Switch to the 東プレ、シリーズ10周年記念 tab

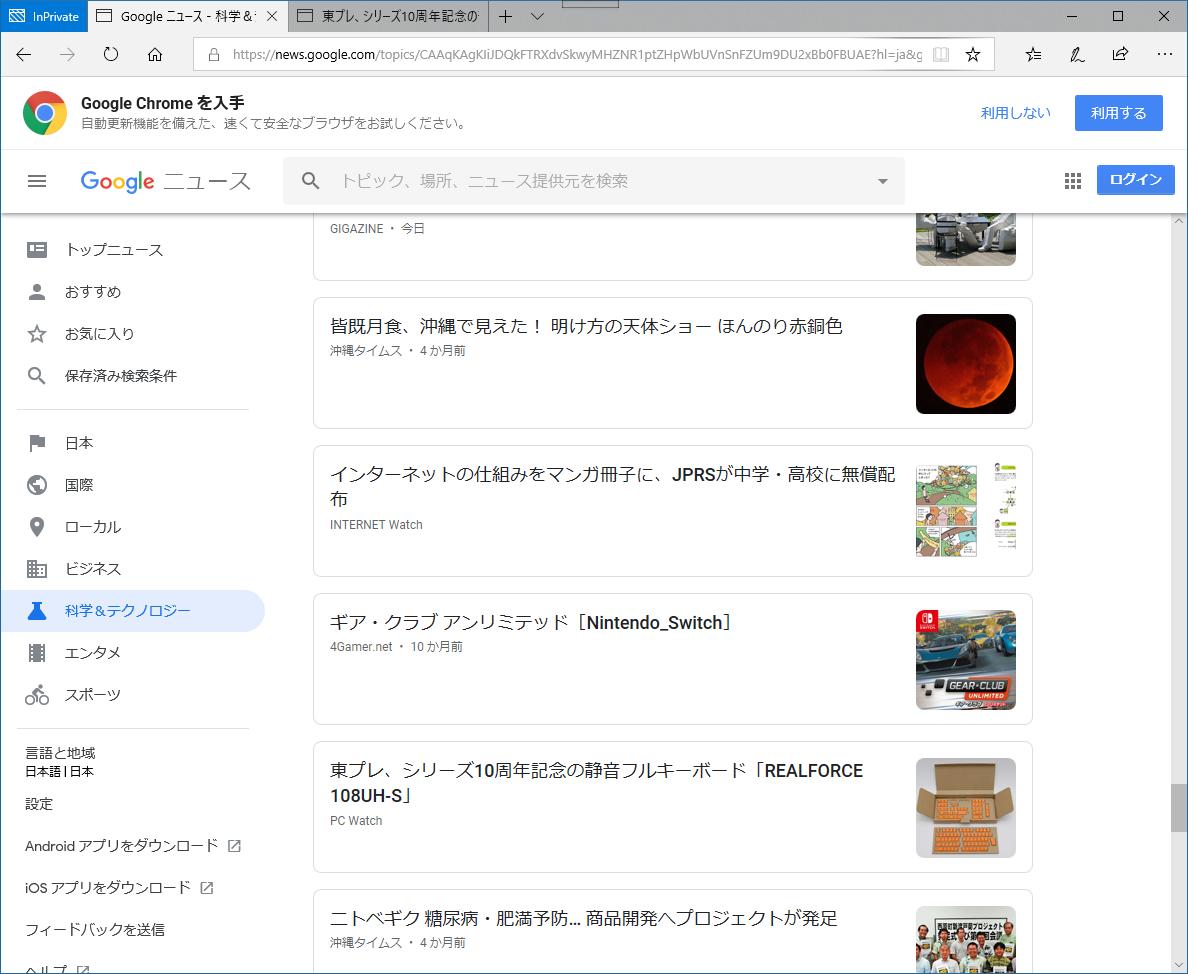point(388,16)
